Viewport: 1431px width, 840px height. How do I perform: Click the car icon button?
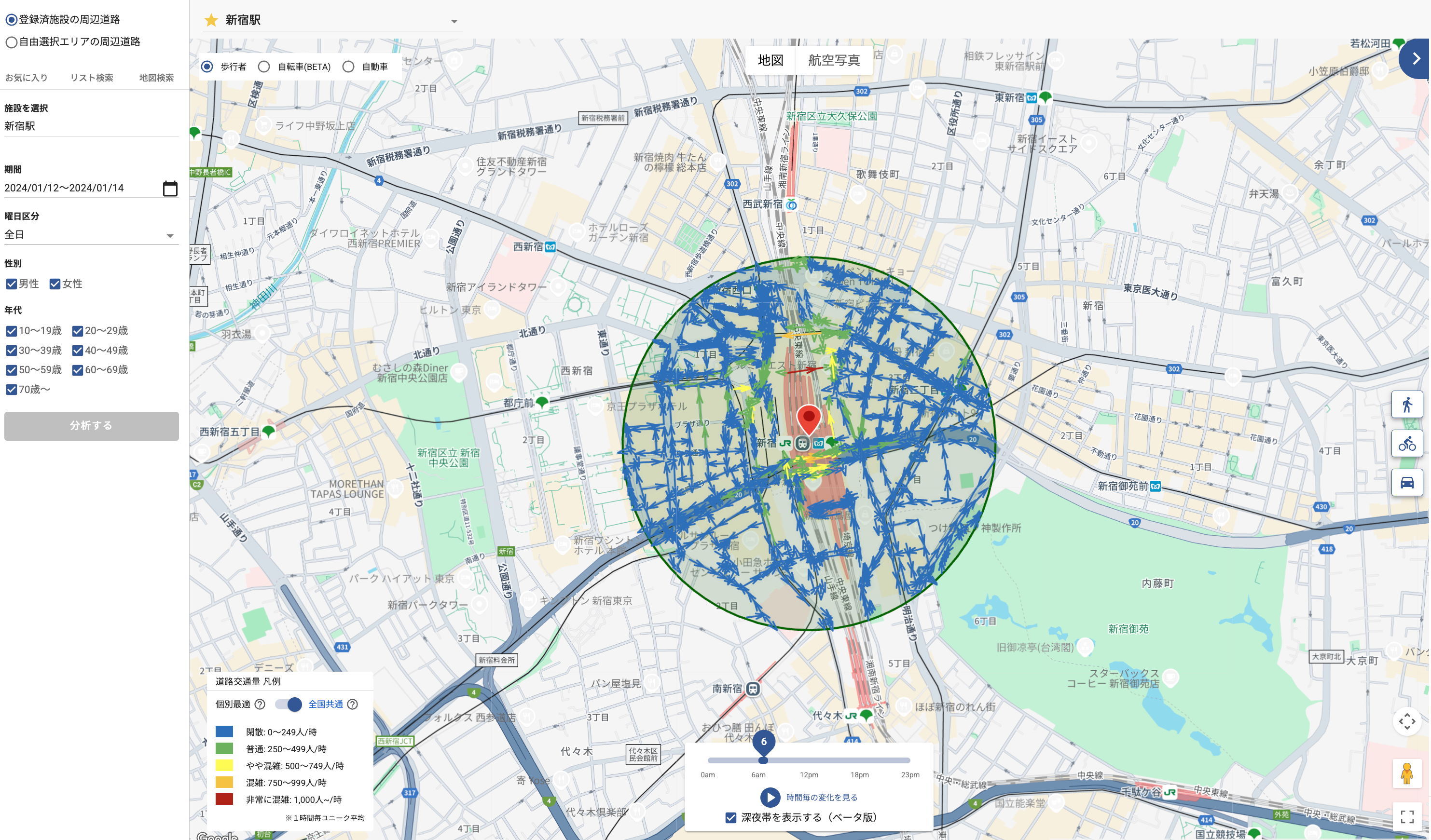coord(1406,482)
